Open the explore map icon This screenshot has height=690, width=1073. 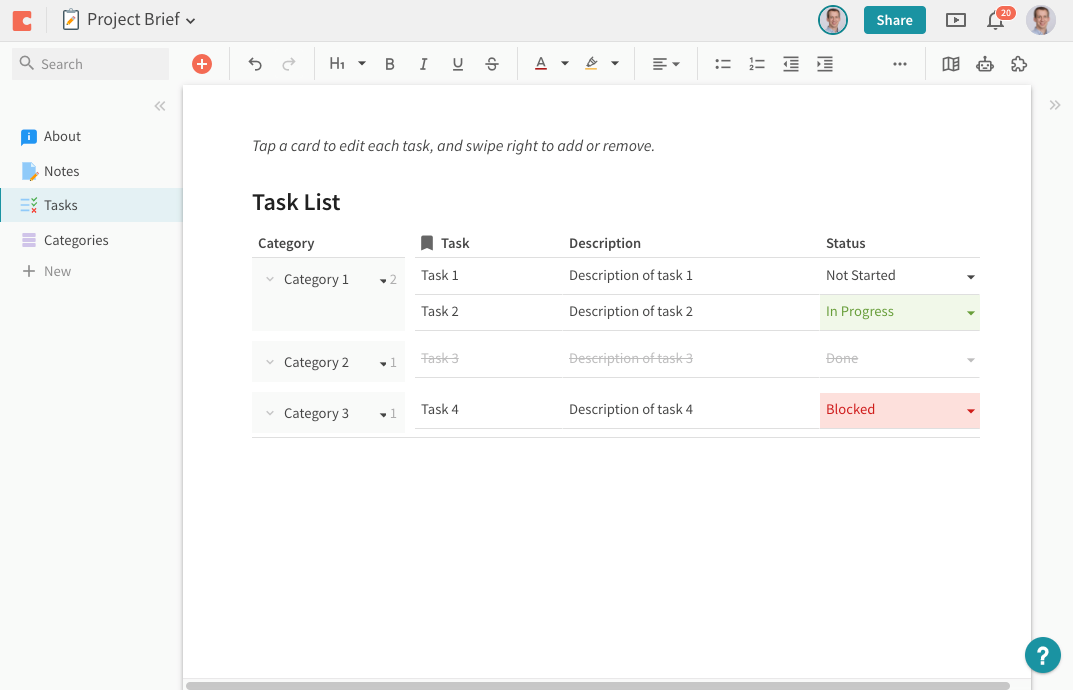tap(951, 64)
